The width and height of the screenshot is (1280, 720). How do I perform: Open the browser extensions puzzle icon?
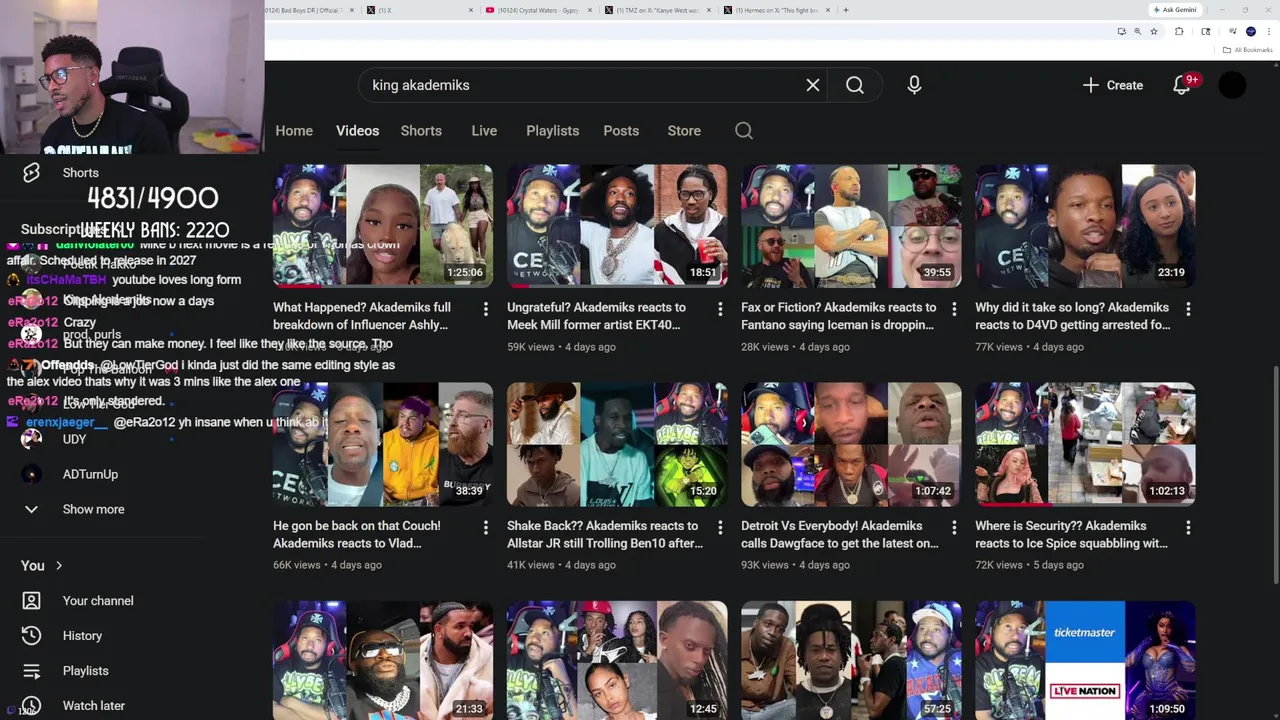point(1179,31)
